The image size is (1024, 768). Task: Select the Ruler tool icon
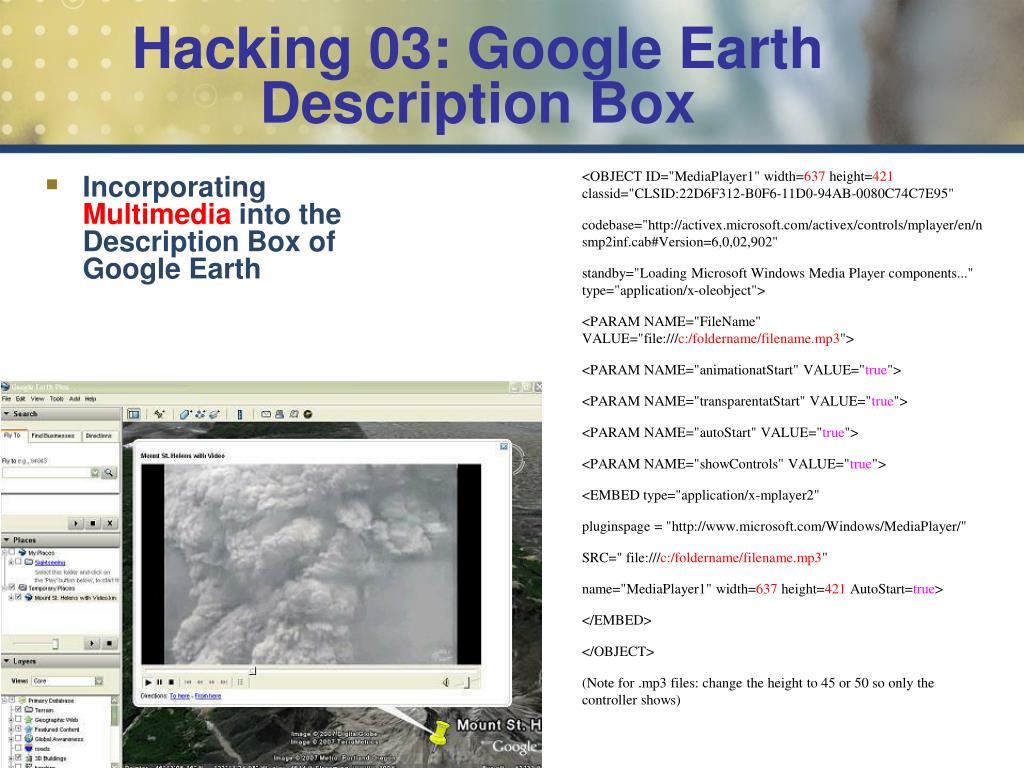(240, 414)
